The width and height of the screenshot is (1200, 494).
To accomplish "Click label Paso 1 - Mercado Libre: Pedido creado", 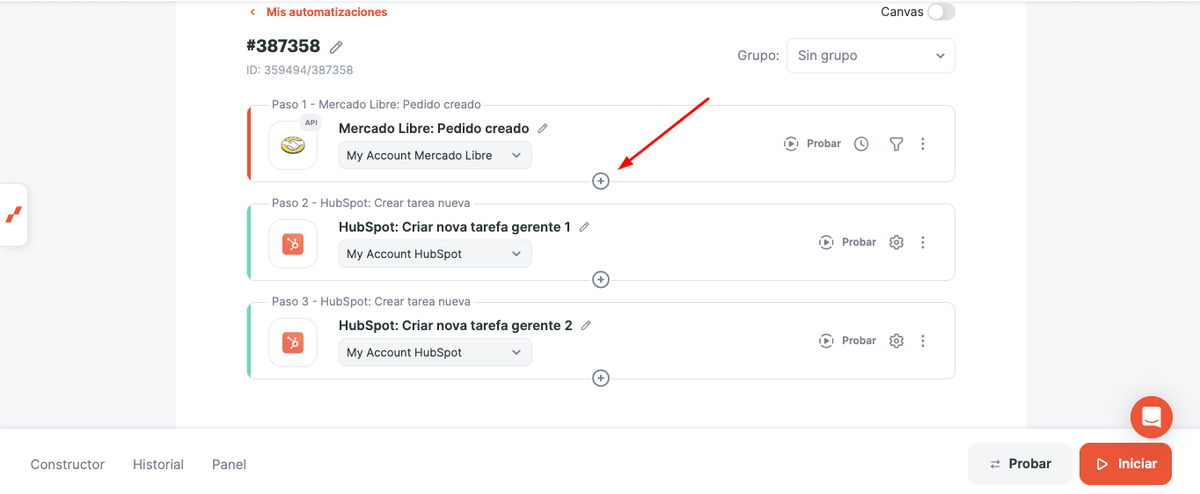I will (376, 104).
